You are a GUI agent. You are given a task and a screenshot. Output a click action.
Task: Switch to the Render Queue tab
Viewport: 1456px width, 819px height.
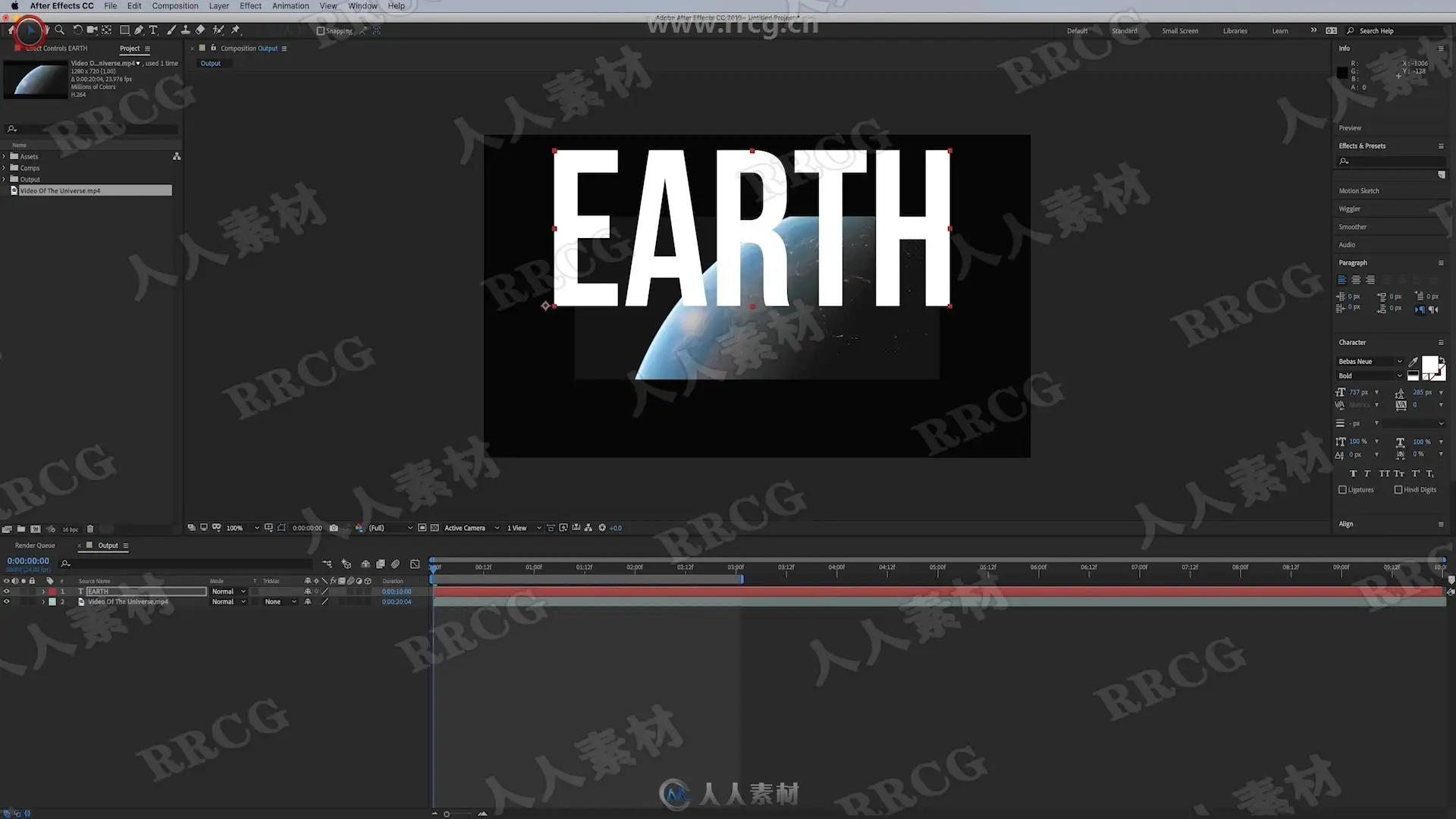click(x=35, y=545)
